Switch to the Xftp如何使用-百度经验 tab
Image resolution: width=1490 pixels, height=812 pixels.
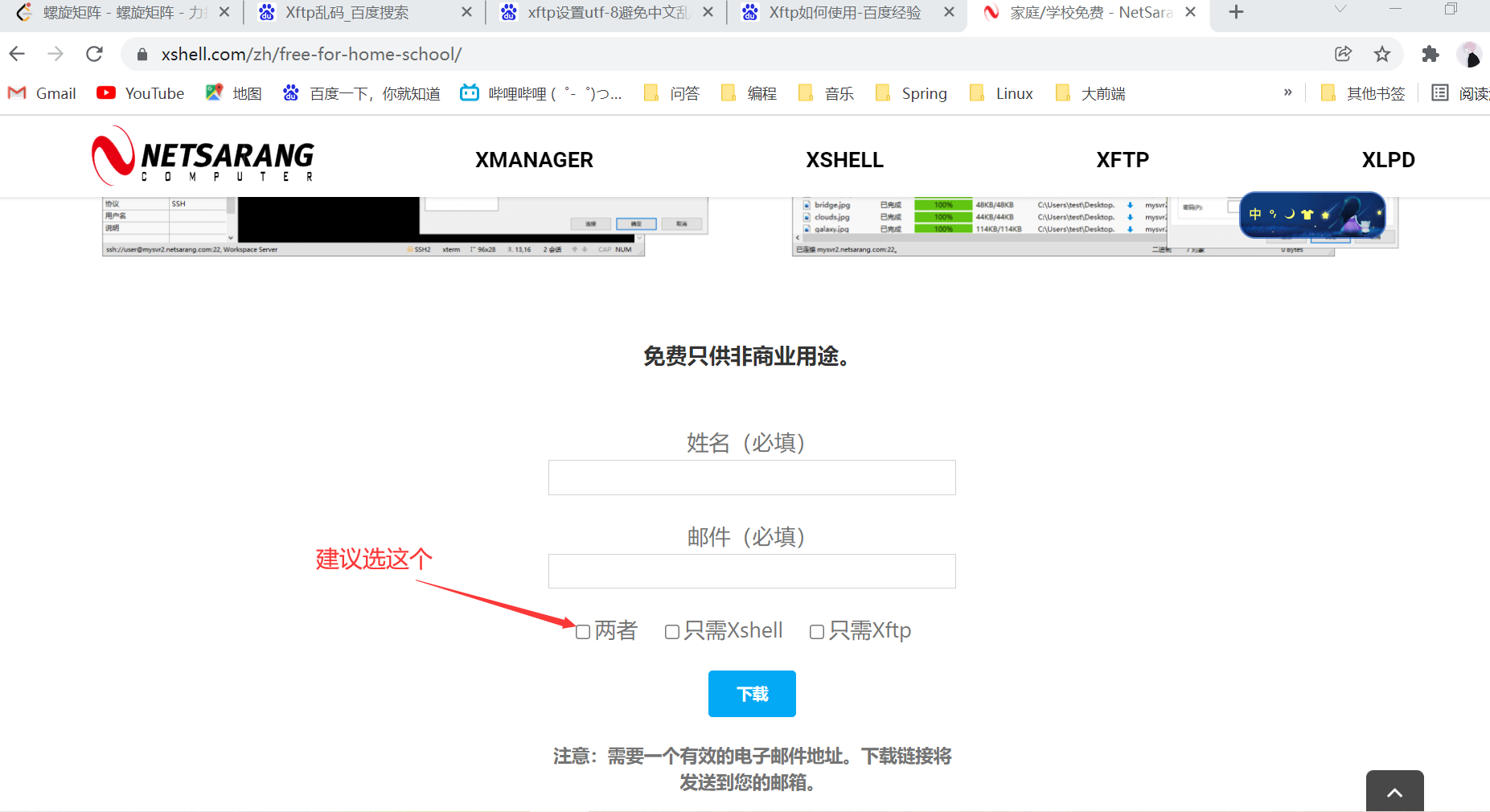[x=844, y=12]
